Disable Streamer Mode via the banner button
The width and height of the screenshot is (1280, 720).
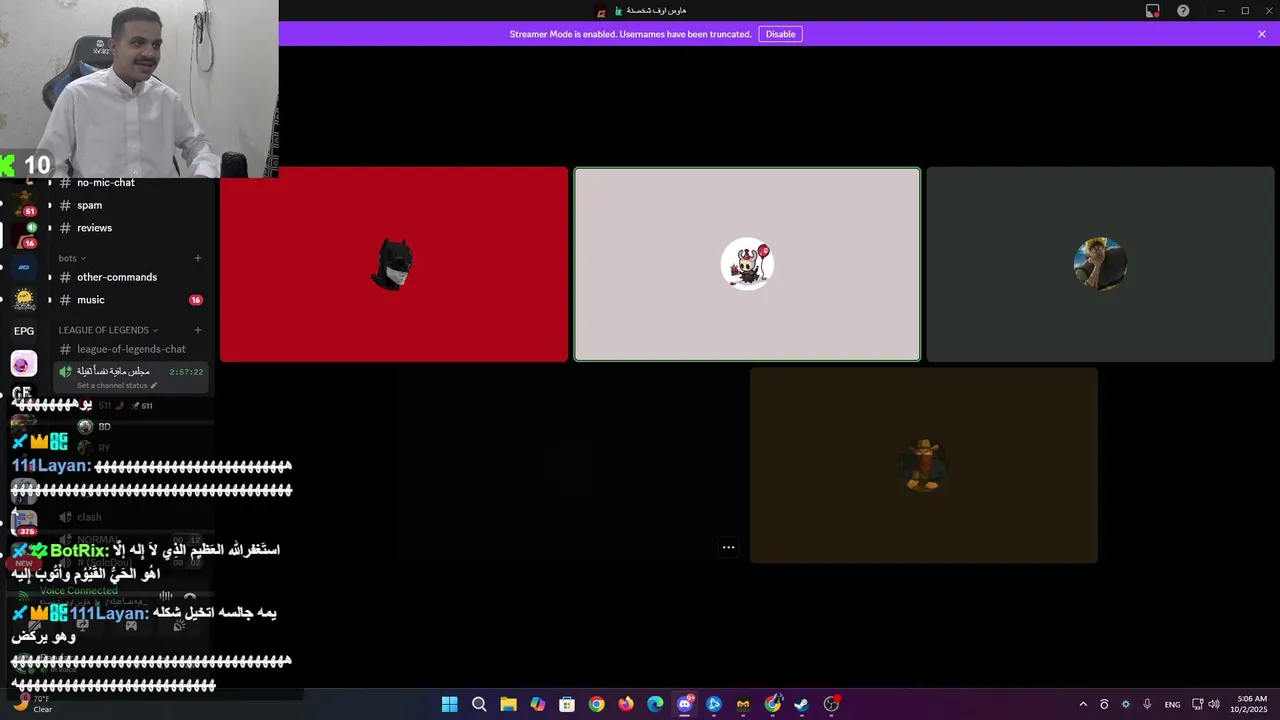[x=780, y=34]
